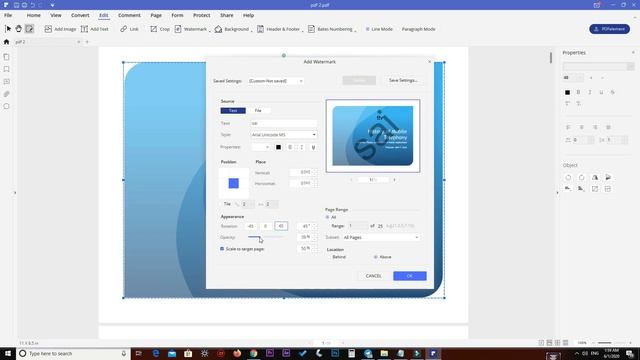Go to next preview page arrow

coord(394,180)
